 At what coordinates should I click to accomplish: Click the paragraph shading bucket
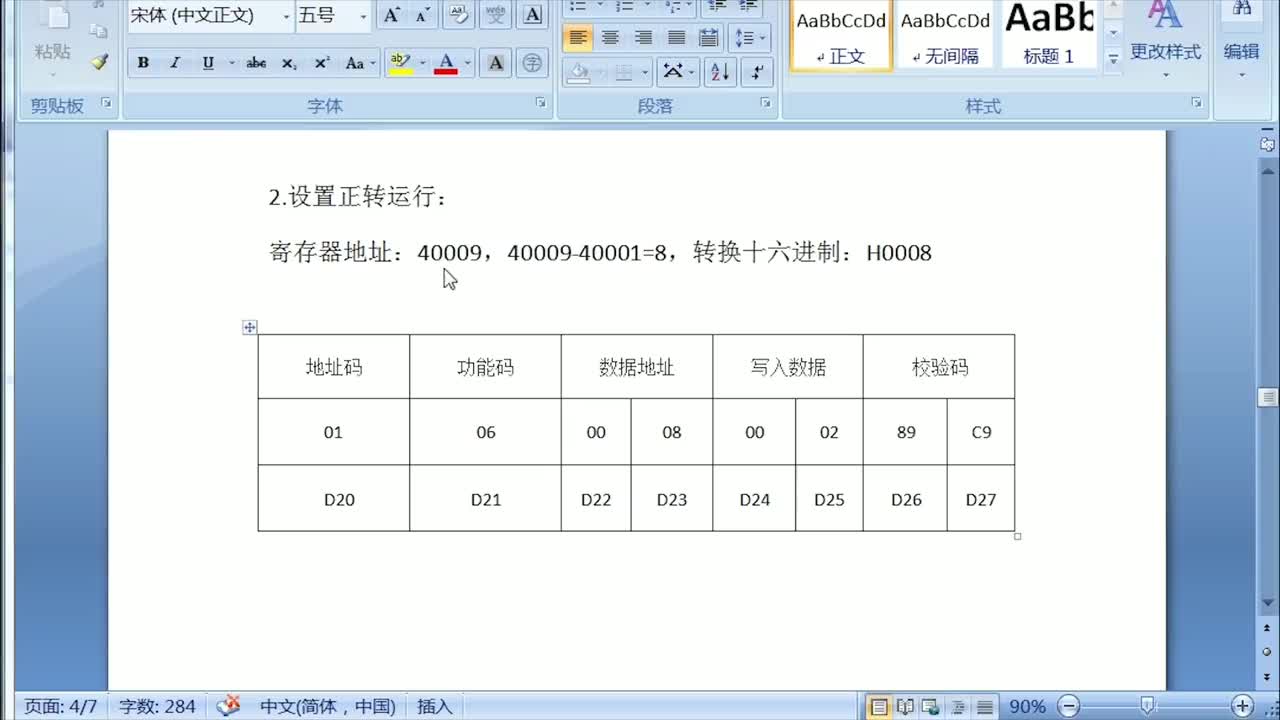578,72
